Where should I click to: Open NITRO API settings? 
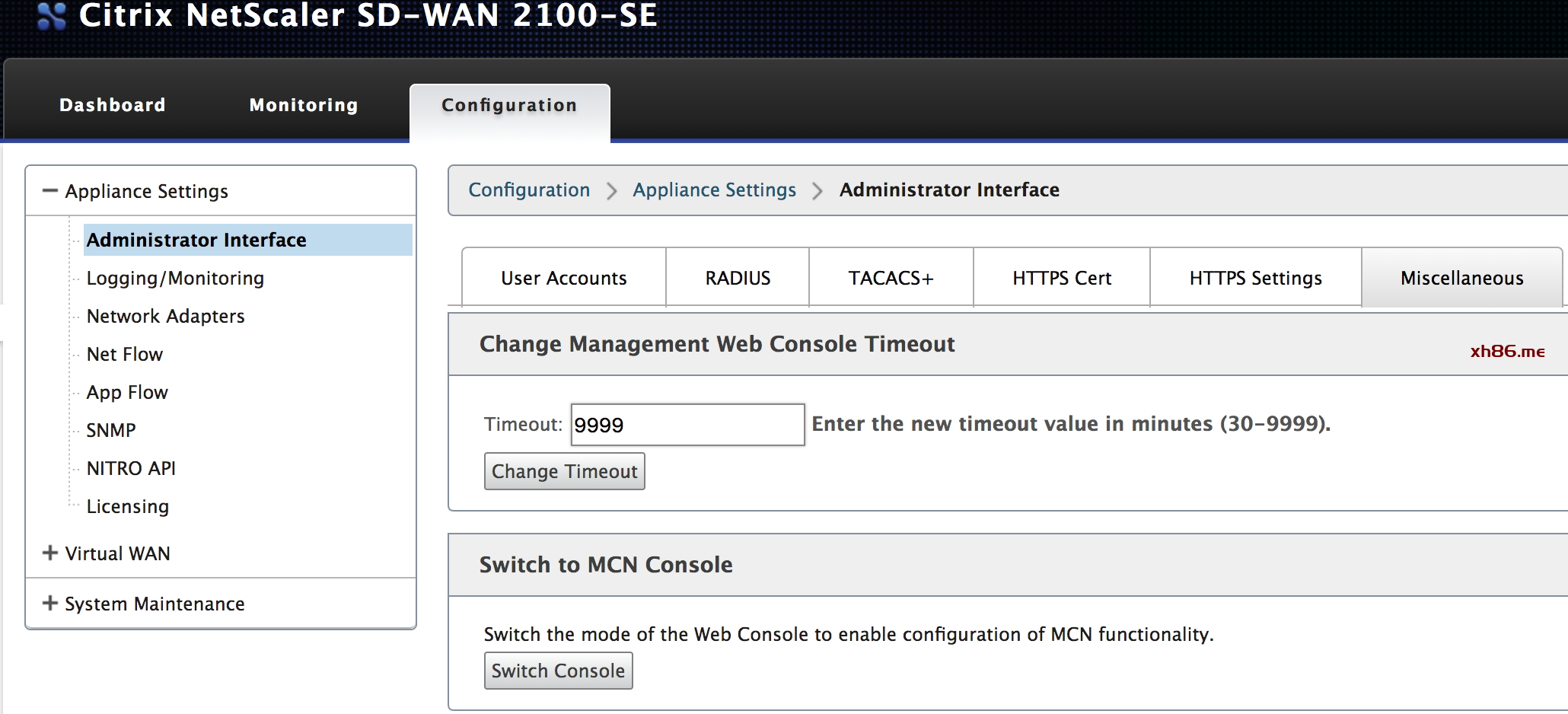[x=131, y=468]
